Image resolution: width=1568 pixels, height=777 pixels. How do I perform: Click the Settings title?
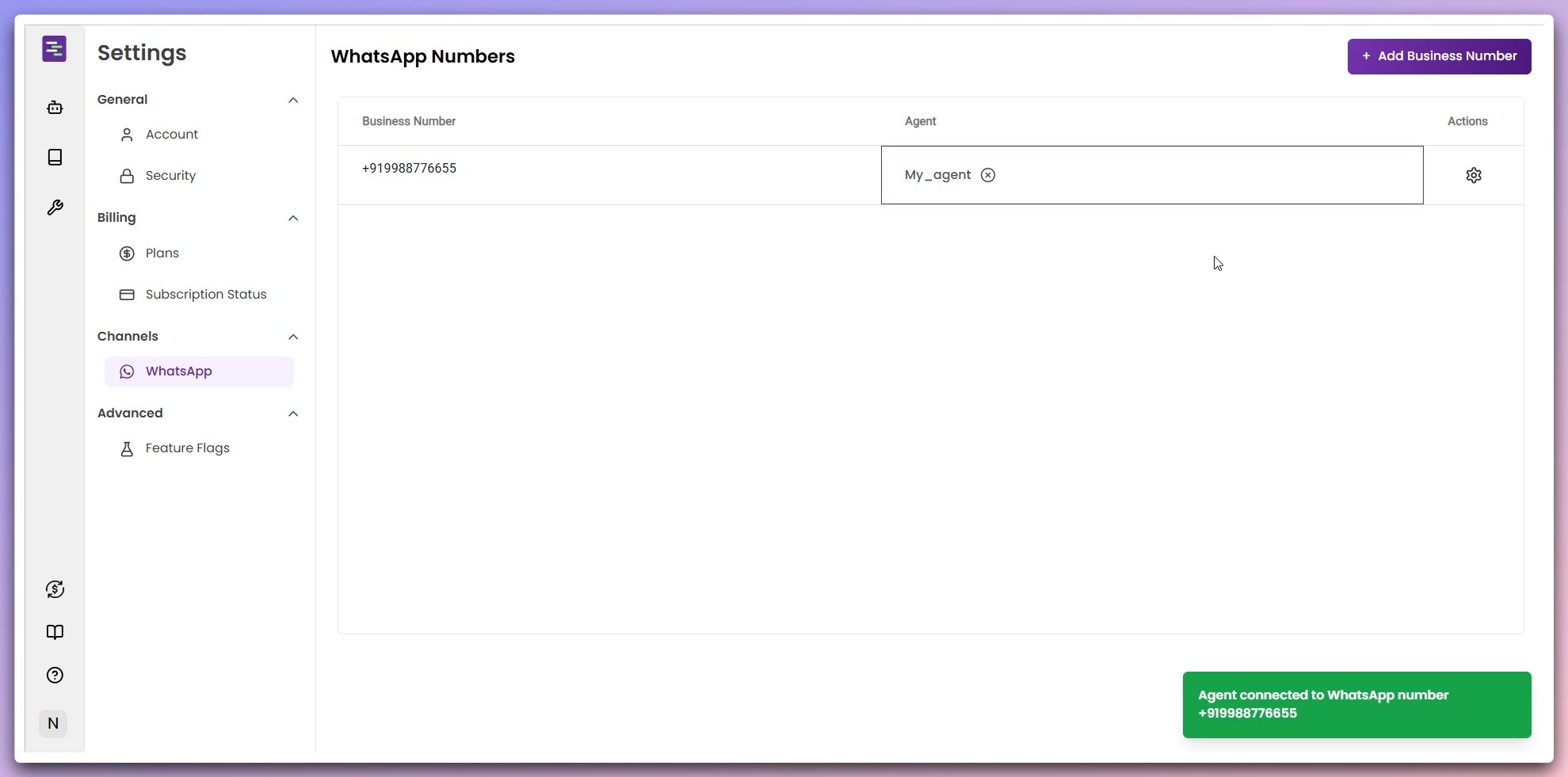pyautogui.click(x=142, y=53)
